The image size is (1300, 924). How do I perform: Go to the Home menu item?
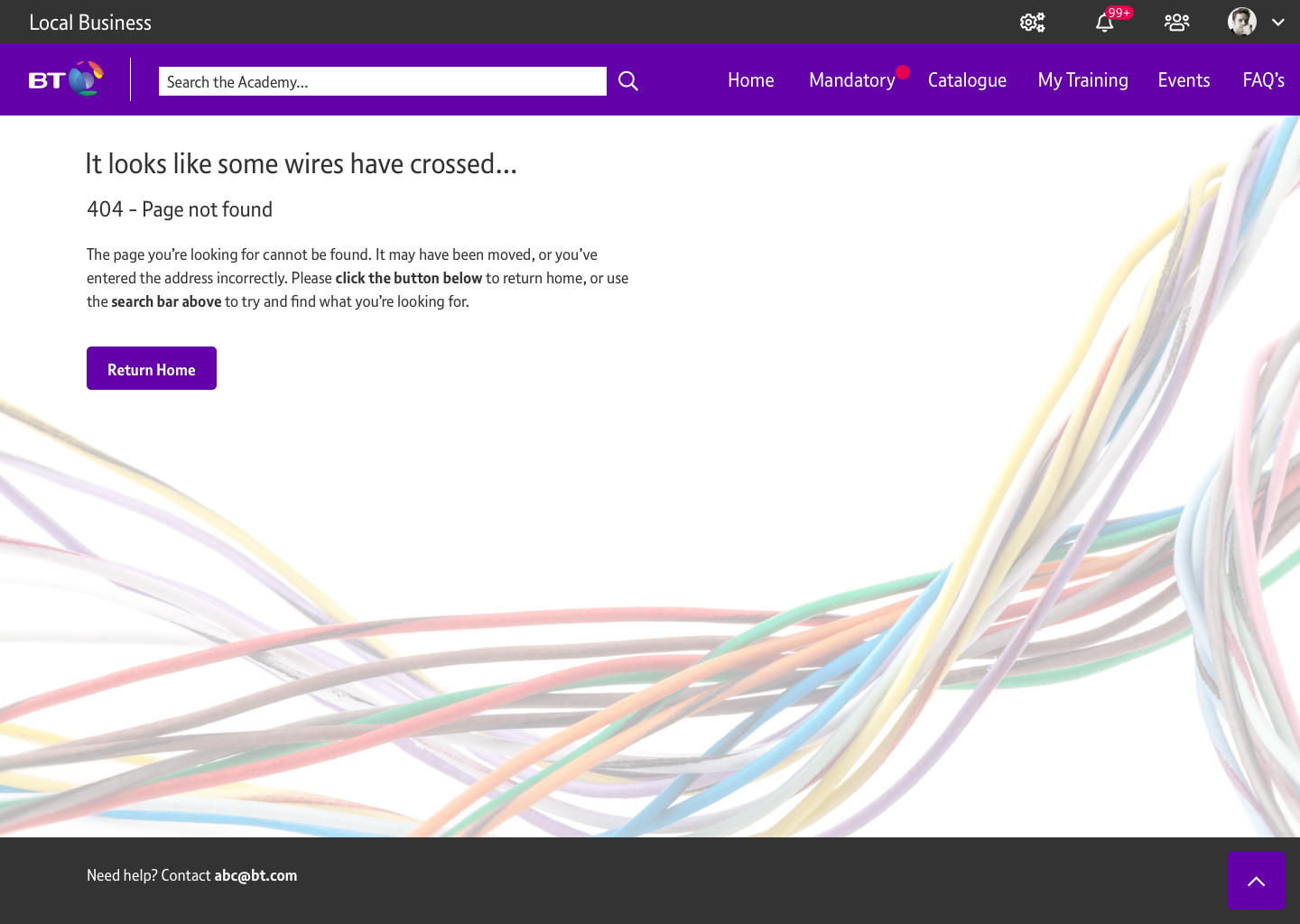pyautogui.click(x=750, y=80)
